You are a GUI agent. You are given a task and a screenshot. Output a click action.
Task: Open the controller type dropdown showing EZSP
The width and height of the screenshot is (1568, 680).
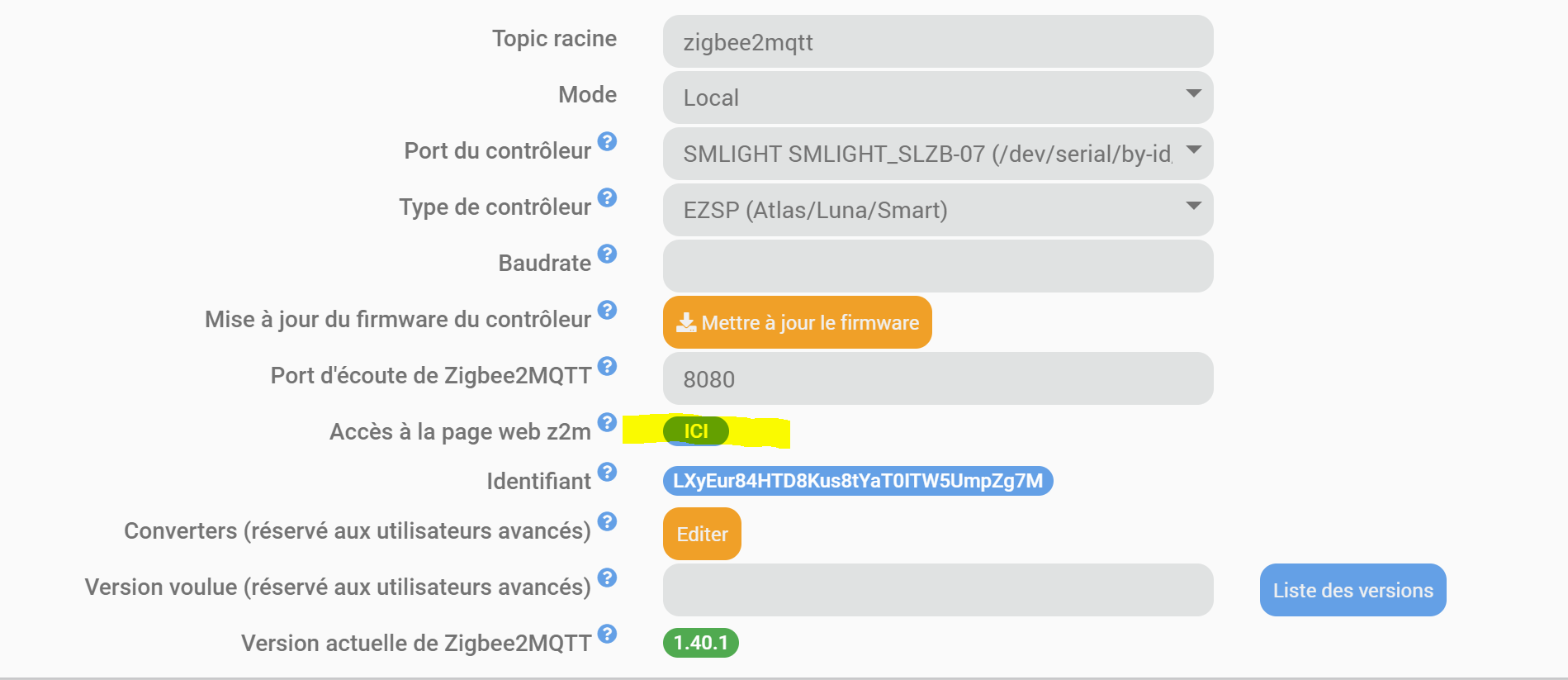pyautogui.click(x=937, y=210)
